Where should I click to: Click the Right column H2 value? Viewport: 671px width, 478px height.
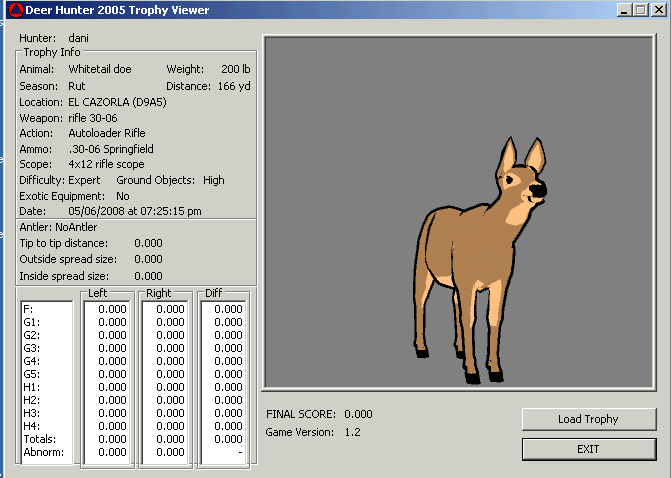[x=170, y=400]
